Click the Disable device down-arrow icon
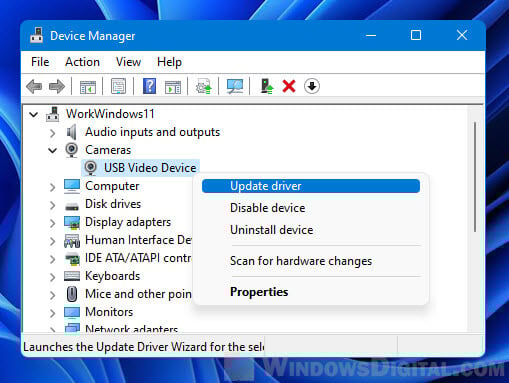 coord(312,86)
